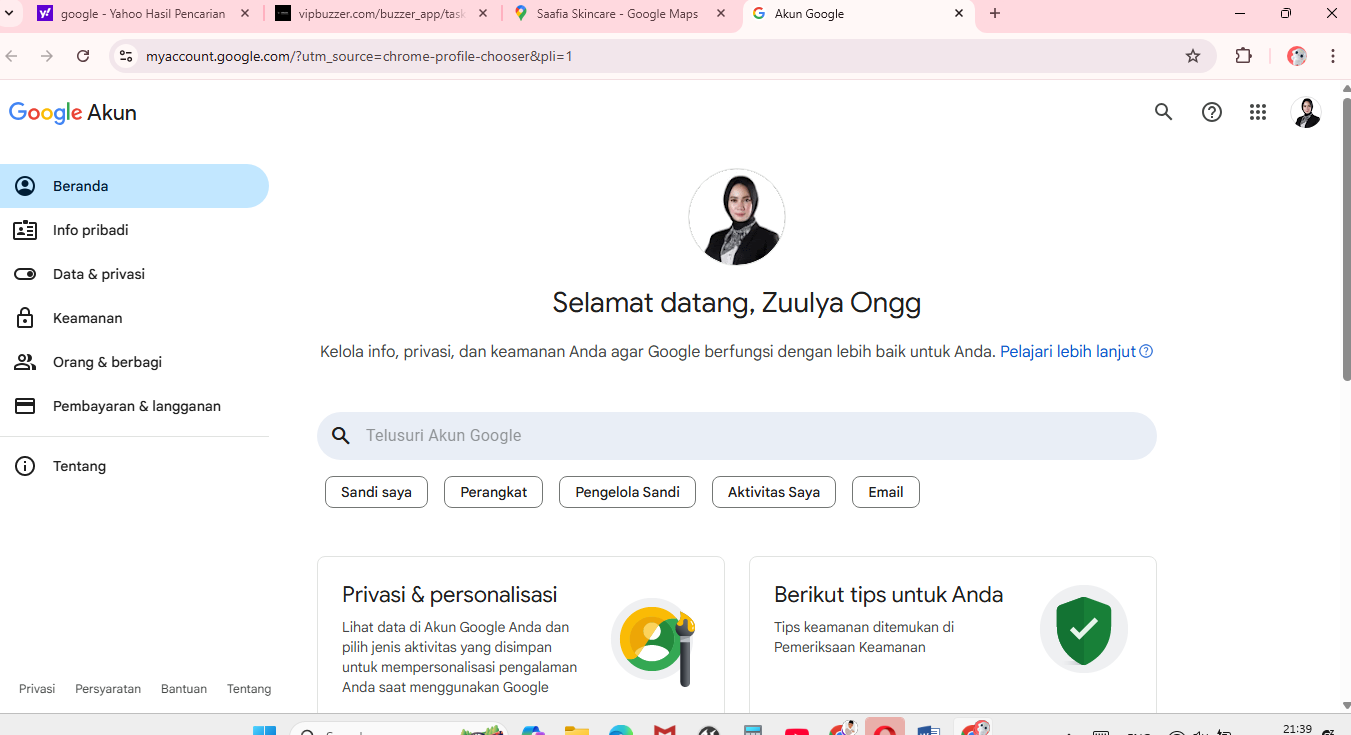Viewport: 1351px width, 735px height.
Task: Open the Privasi footer link
Action: pyautogui.click(x=37, y=689)
